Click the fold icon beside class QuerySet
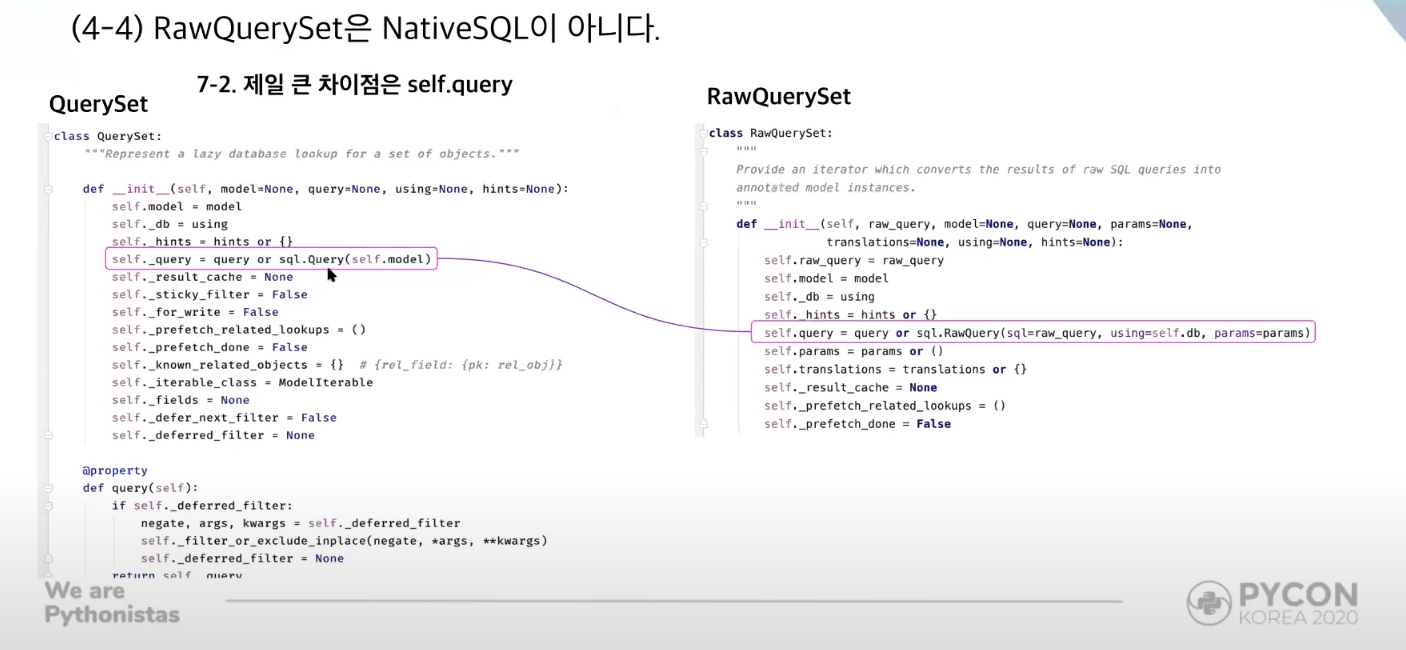This screenshot has width=1406, height=650. coord(46,136)
